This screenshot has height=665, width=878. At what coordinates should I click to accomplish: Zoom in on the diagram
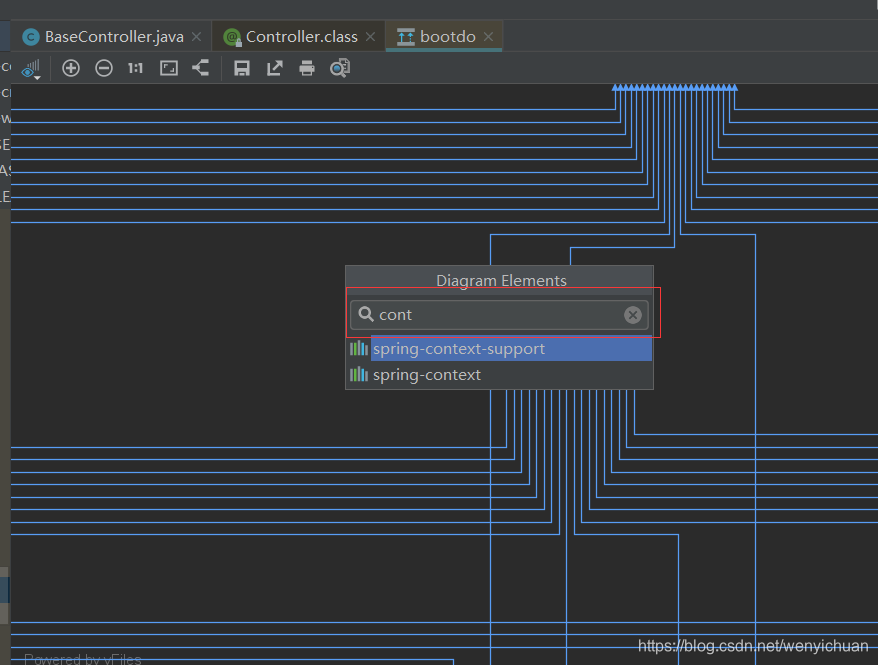tap(71, 68)
